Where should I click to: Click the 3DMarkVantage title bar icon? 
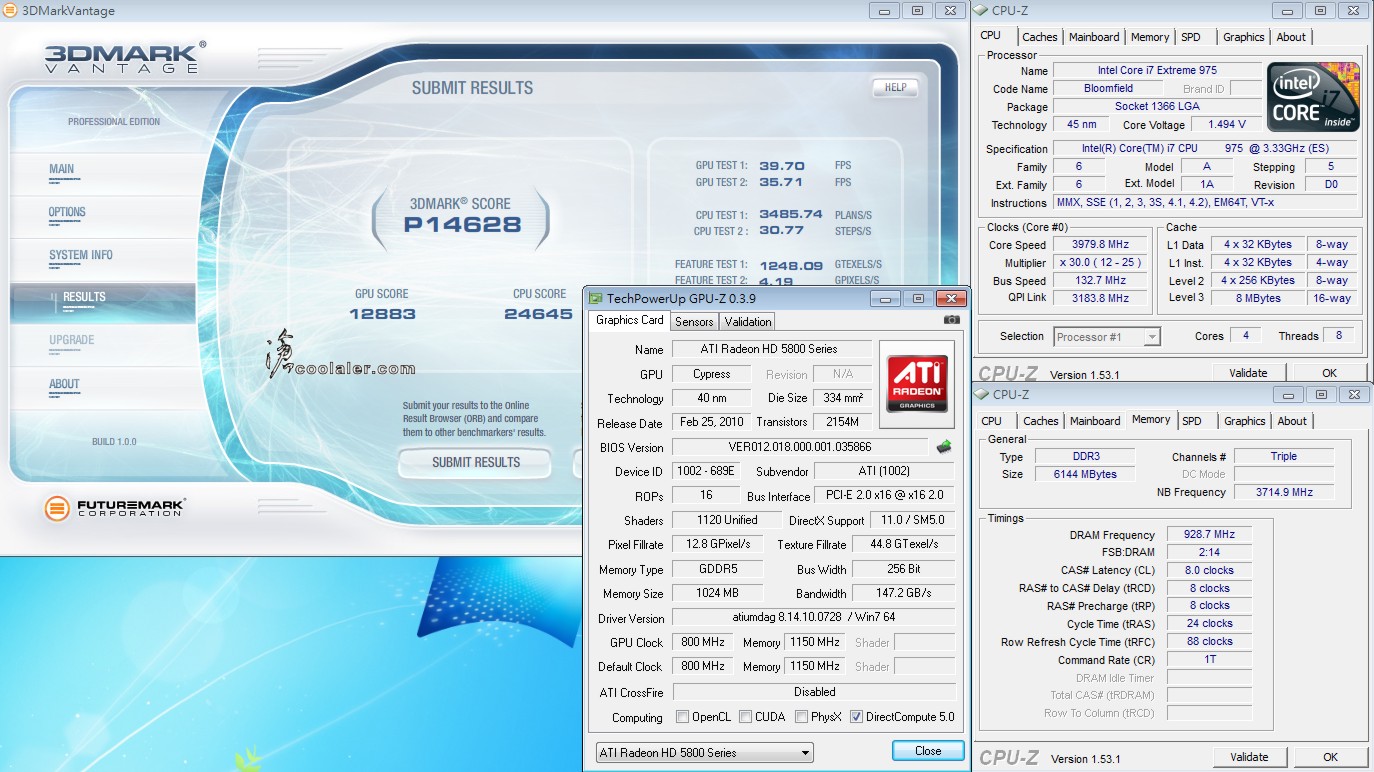click(x=11, y=11)
